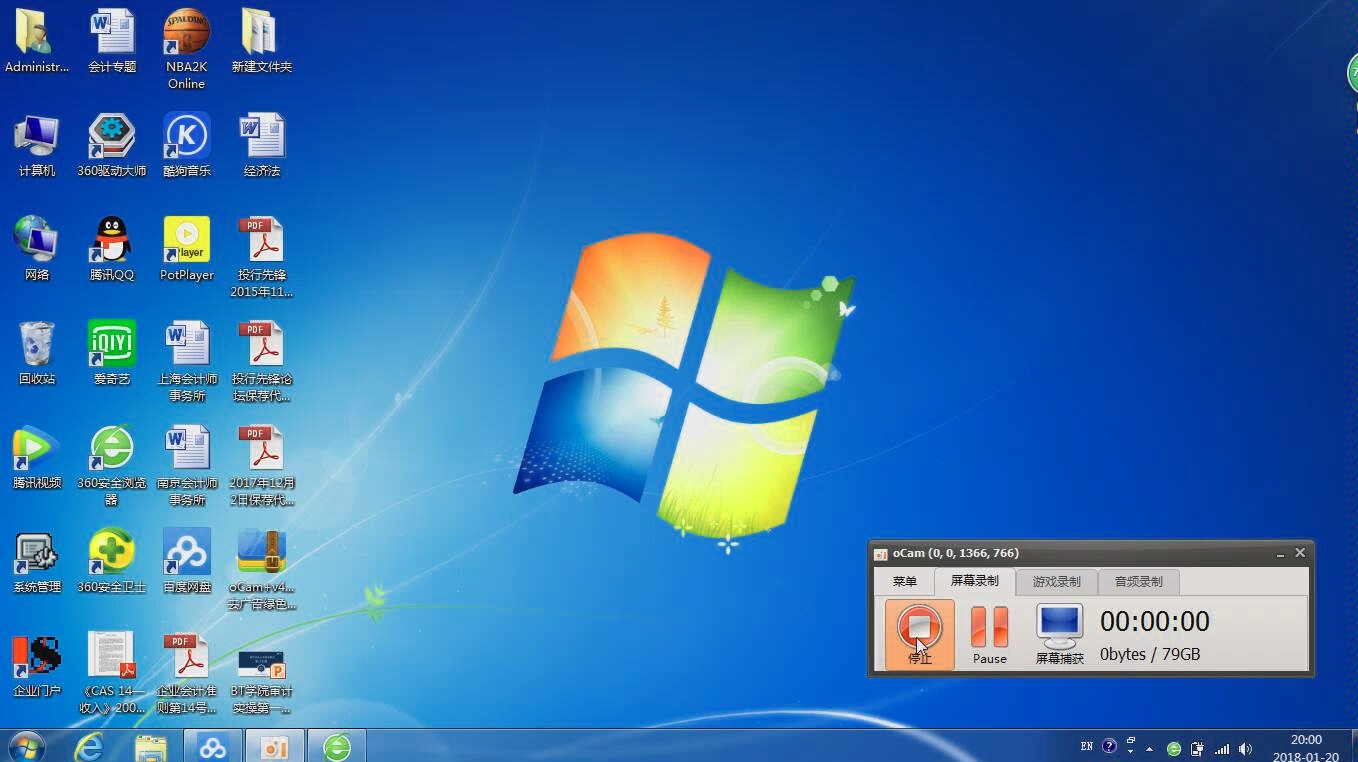Switch to the 游戏录制 tab
The image size is (1358, 762).
[1056, 581]
